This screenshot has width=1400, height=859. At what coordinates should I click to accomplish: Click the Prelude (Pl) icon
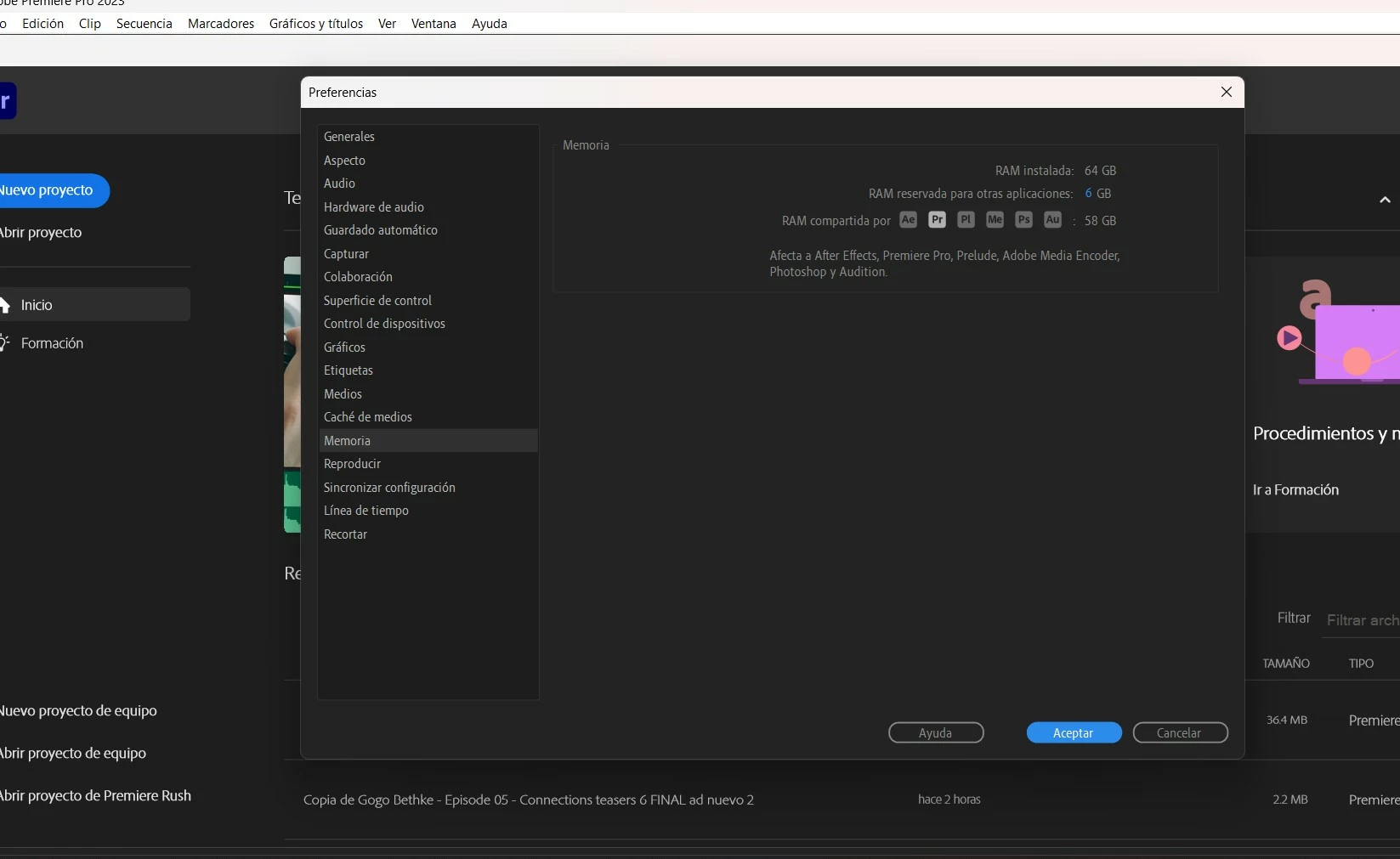pyautogui.click(x=966, y=220)
